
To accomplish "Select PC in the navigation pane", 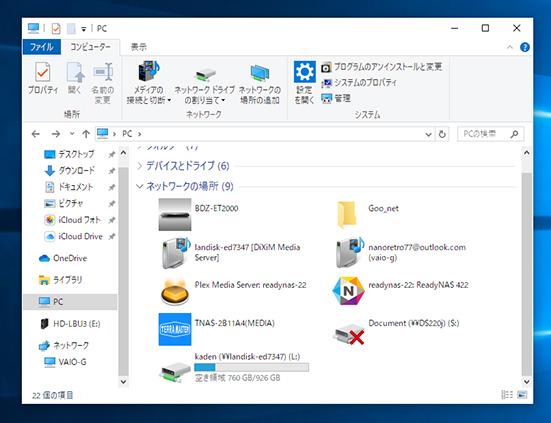I will pyautogui.click(x=70, y=302).
